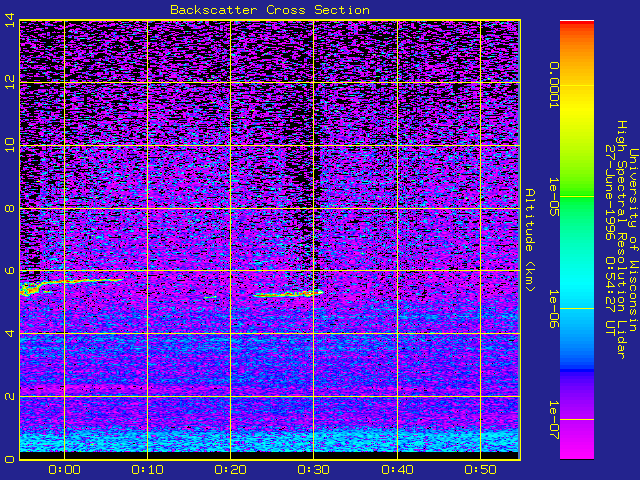Click the altitude axis label 10
Screen dimensions: 640x480
[10, 145]
